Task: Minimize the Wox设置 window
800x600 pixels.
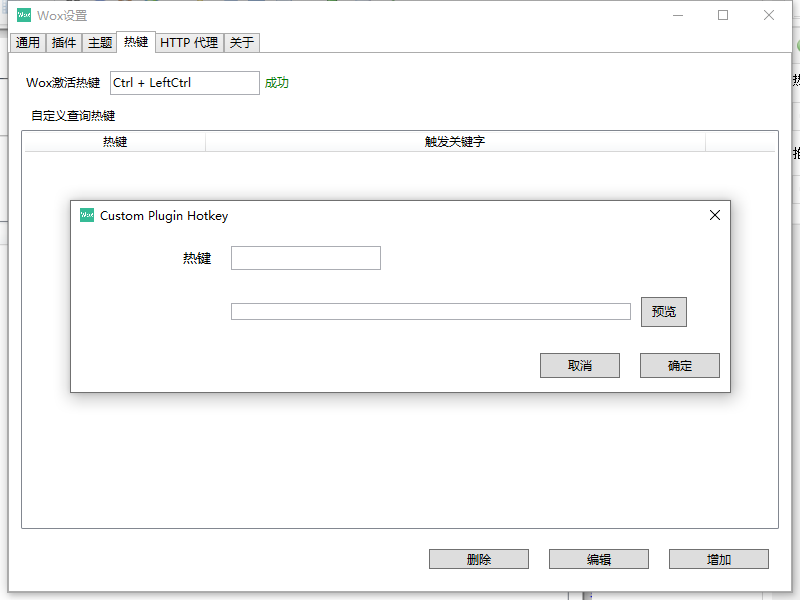Action: tap(678, 15)
